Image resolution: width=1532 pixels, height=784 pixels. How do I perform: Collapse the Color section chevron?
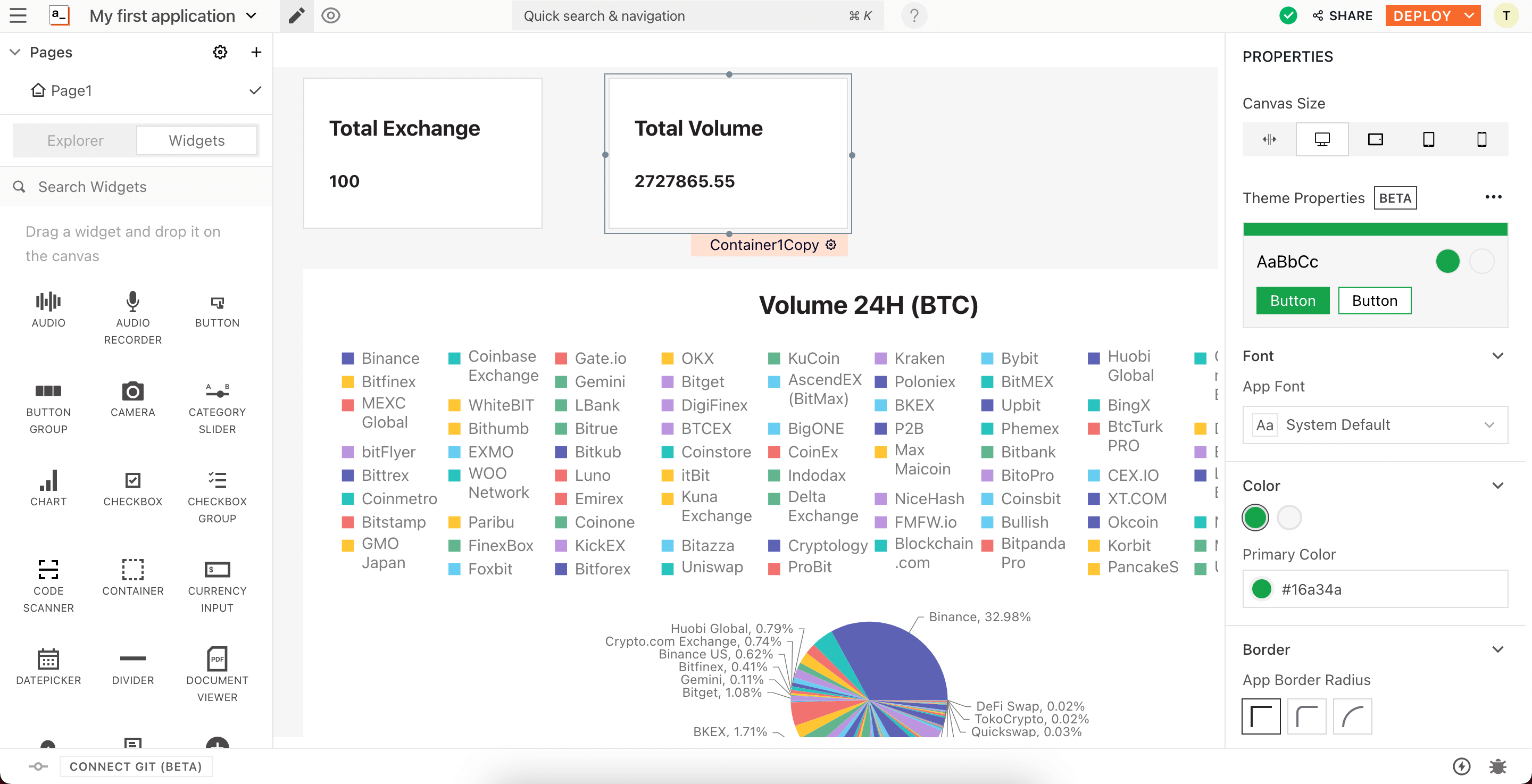[x=1497, y=486]
